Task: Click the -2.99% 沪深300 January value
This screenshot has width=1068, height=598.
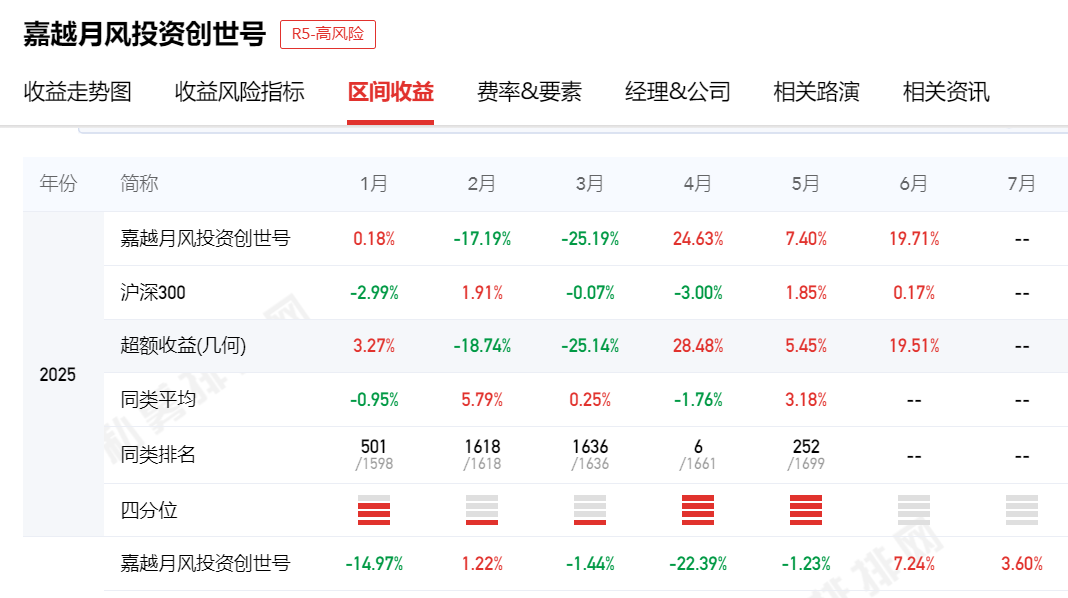Action: (x=374, y=293)
